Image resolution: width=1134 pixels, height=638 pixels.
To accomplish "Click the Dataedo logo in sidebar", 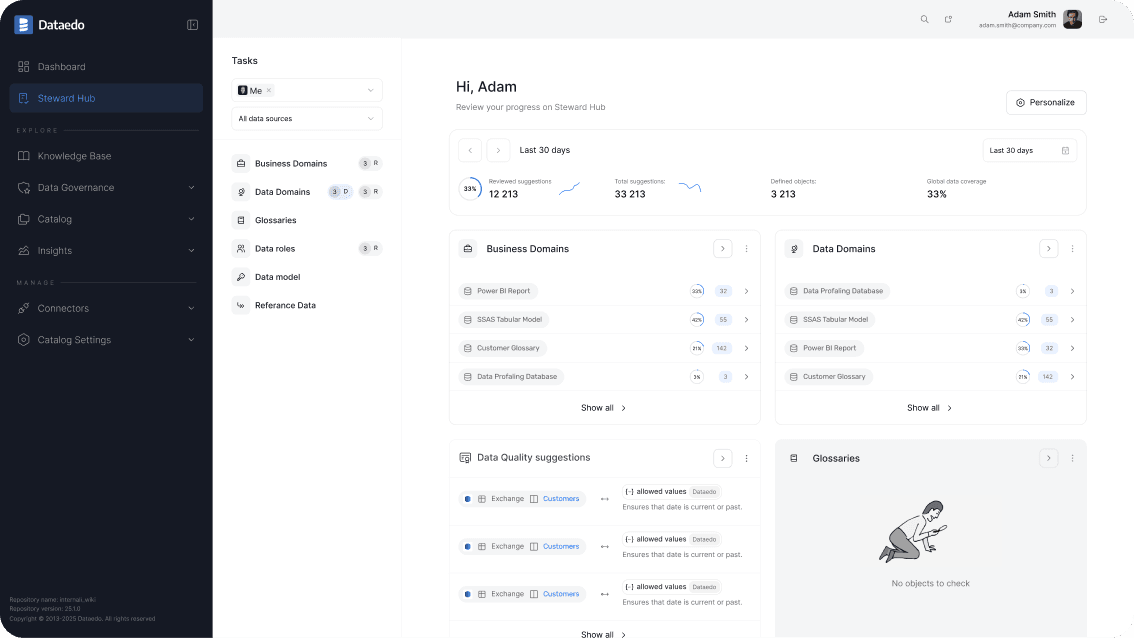I will click(x=22, y=24).
